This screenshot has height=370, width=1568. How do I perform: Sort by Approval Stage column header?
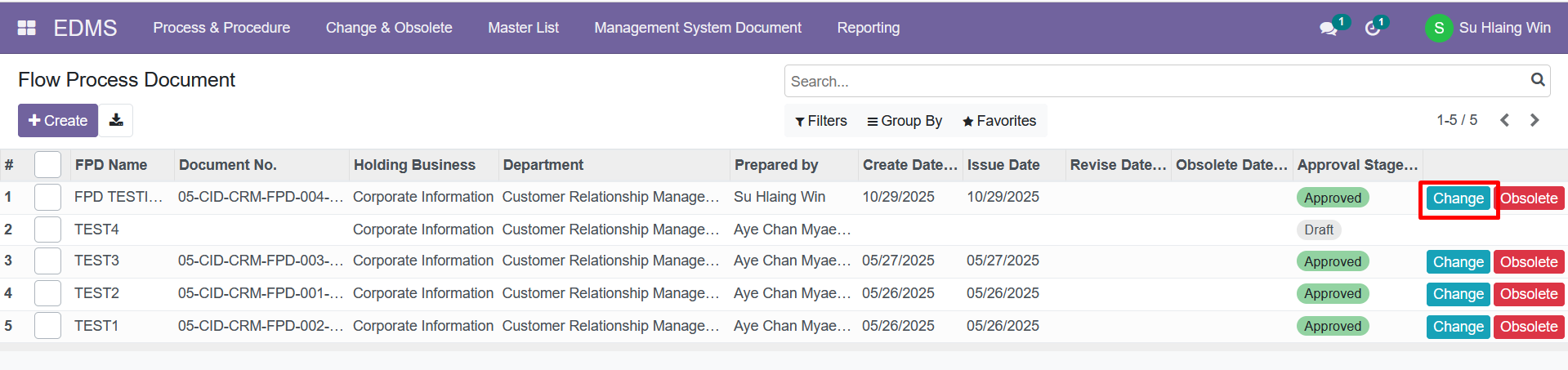pyautogui.click(x=1357, y=165)
